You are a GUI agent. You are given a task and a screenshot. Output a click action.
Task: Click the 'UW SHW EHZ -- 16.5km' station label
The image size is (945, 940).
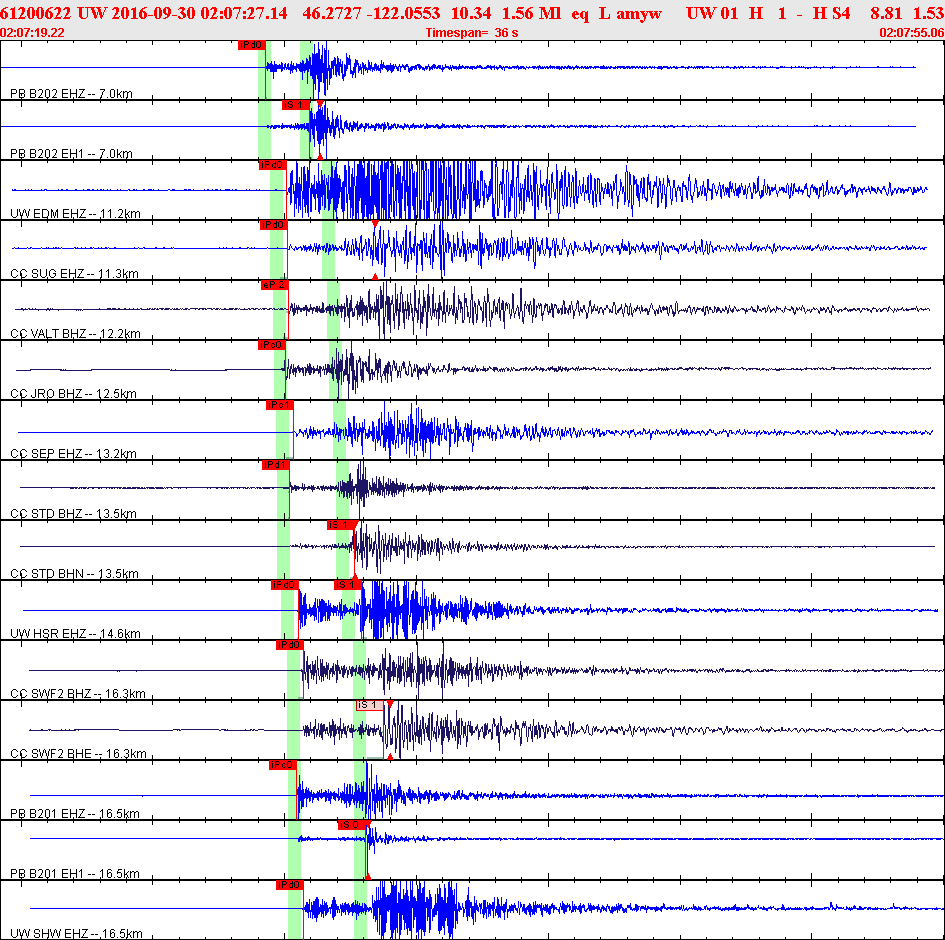tap(77, 933)
